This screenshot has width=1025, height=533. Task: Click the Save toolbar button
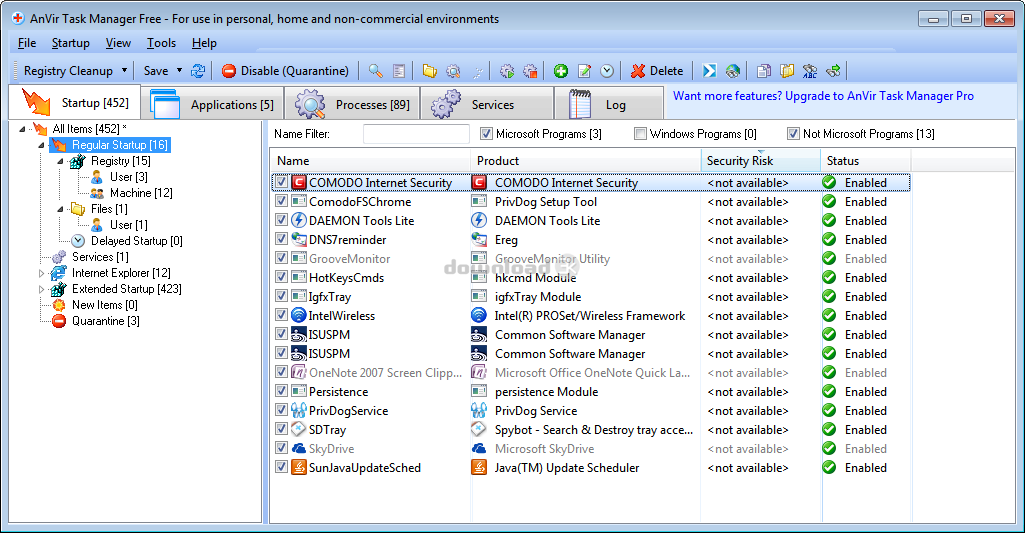click(x=156, y=71)
